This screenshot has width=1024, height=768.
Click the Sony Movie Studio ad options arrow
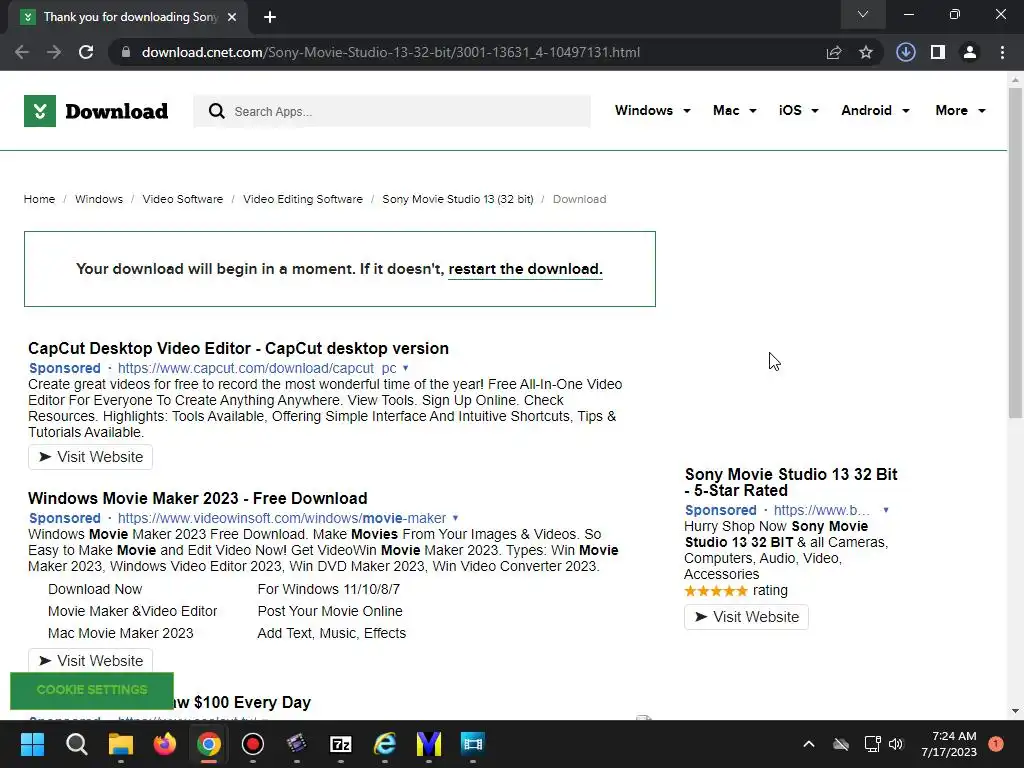click(x=886, y=510)
